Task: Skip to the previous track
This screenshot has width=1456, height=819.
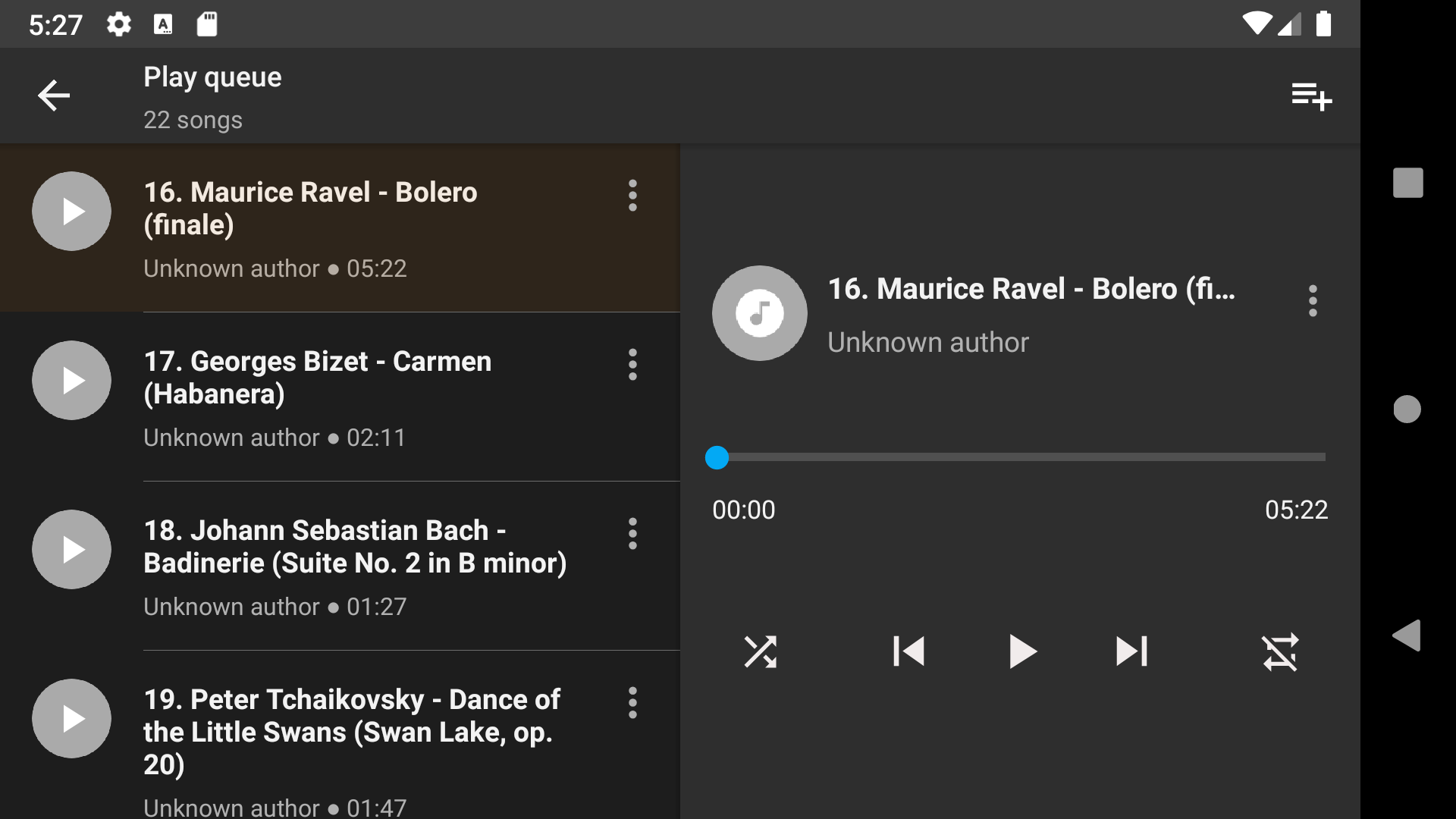Action: click(908, 651)
